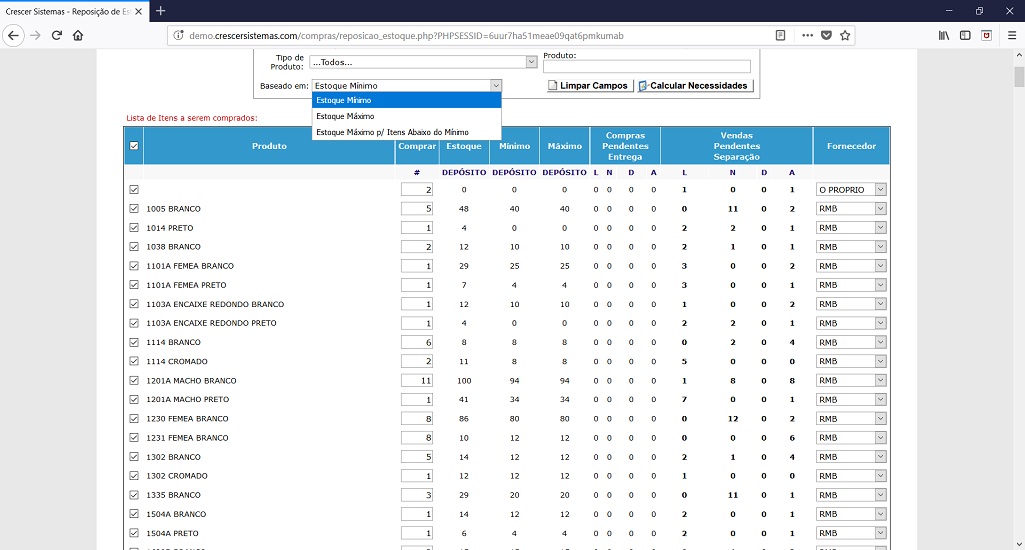Screen dimensions: 1025x550
Task: Toggle the select-all checkbox in table header
Action: pyautogui.click(x=134, y=146)
